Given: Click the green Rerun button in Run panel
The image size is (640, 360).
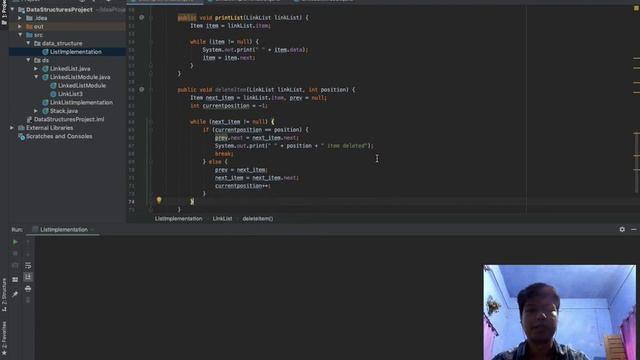Looking at the screenshot, I should pos(15,242).
